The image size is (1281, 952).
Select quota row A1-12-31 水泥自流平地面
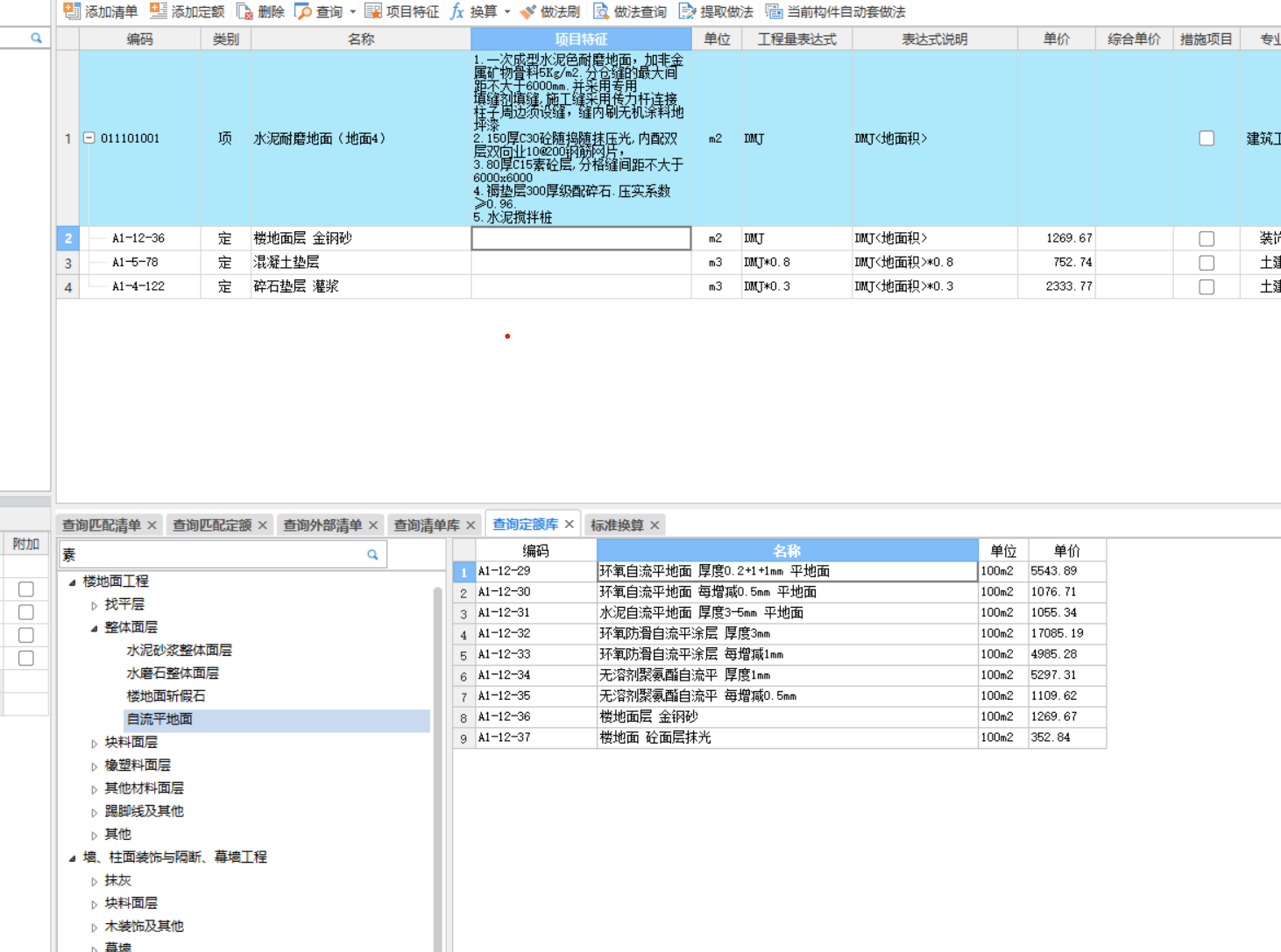tap(779, 612)
